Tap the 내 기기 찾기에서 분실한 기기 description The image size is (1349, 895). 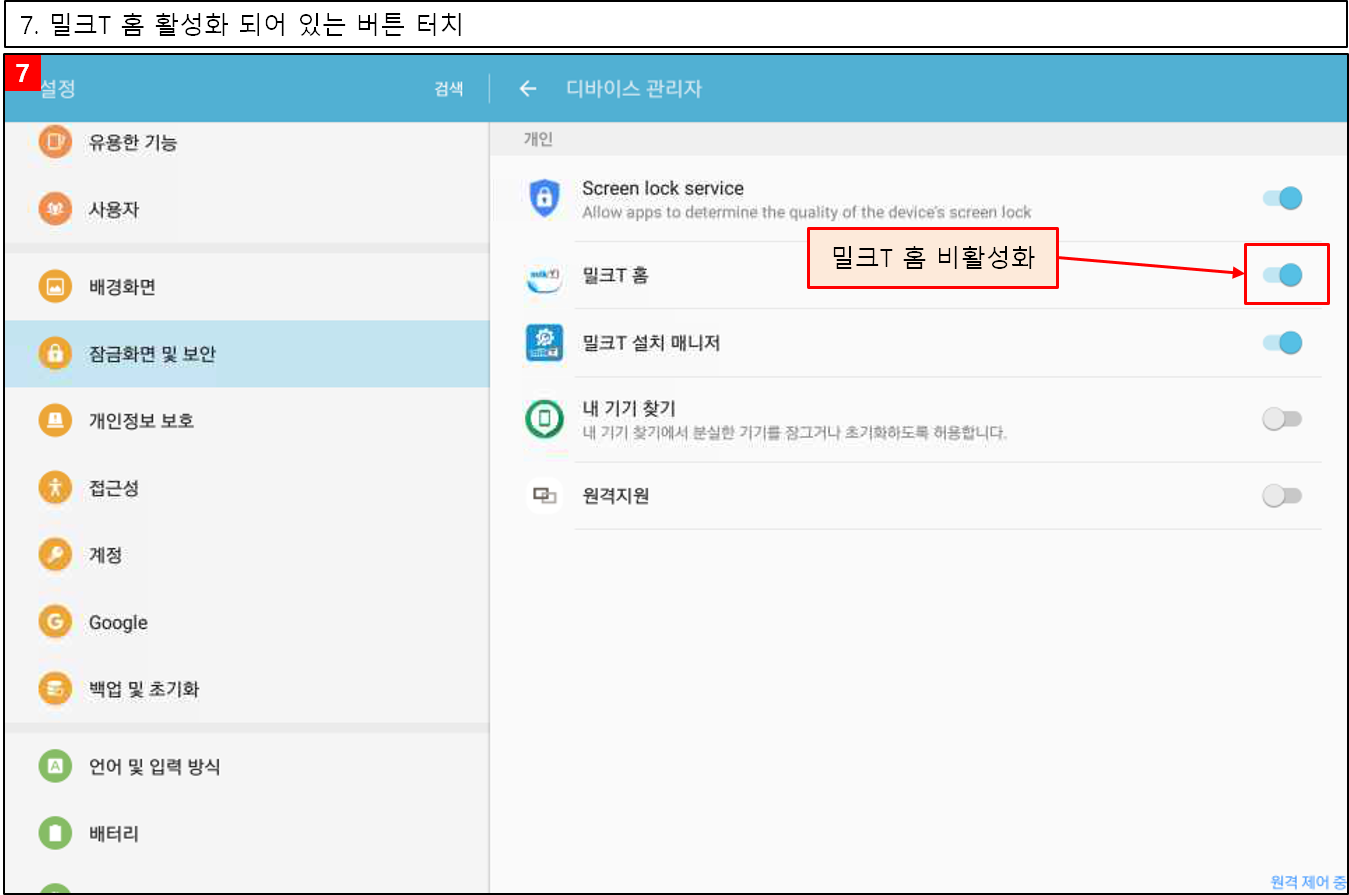(x=794, y=433)
